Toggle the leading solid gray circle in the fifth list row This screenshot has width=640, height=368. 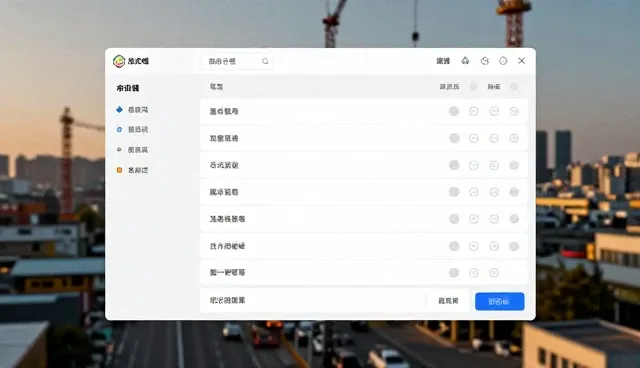[x=454, y=219]
